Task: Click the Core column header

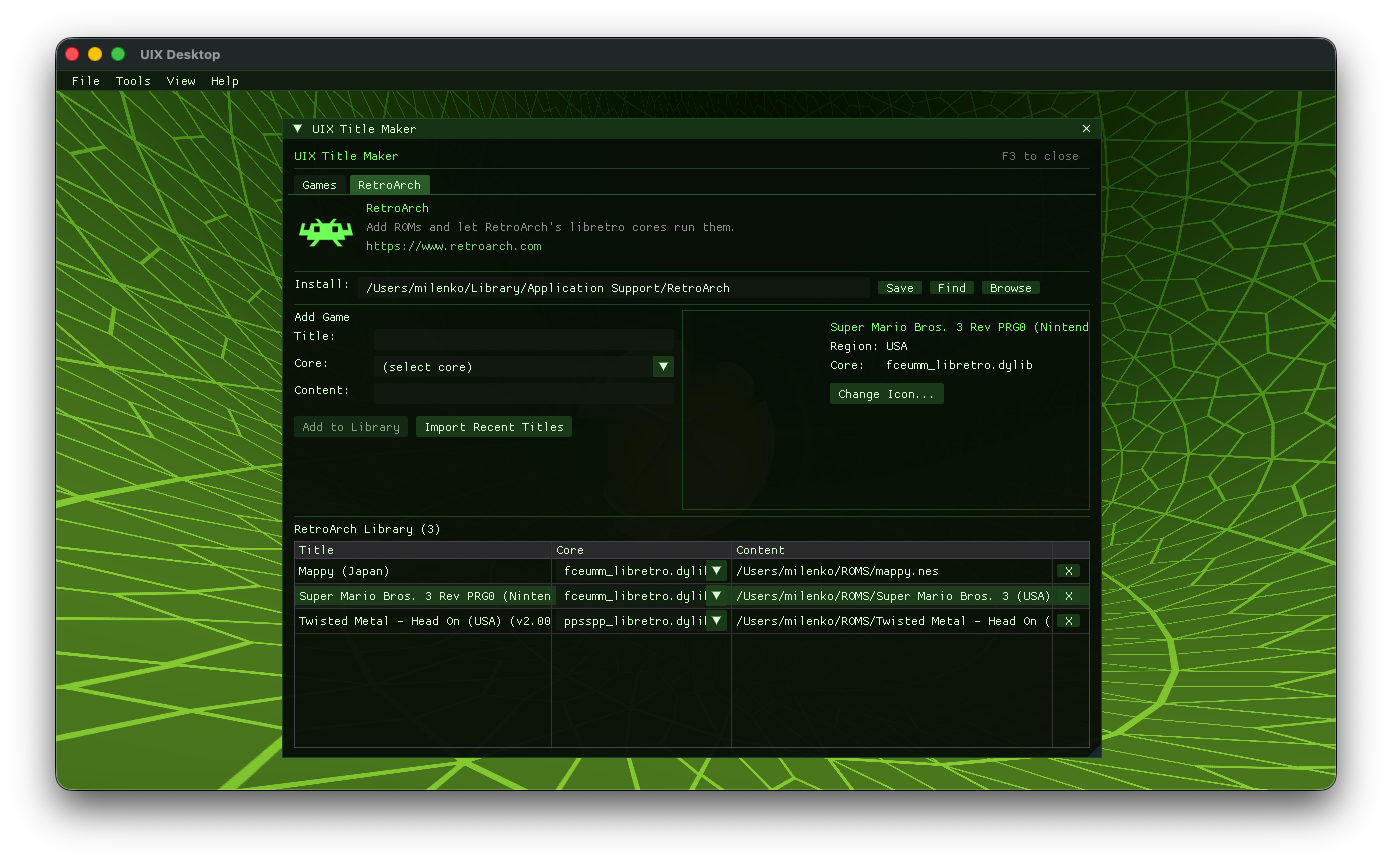Action: point(641,550)
